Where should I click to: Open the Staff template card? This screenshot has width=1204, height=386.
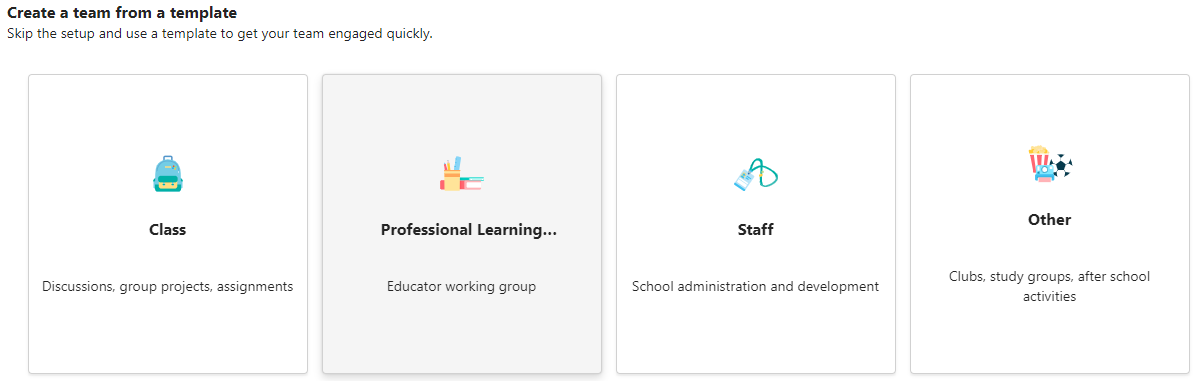pyautogui.click(x=756, y=224)
